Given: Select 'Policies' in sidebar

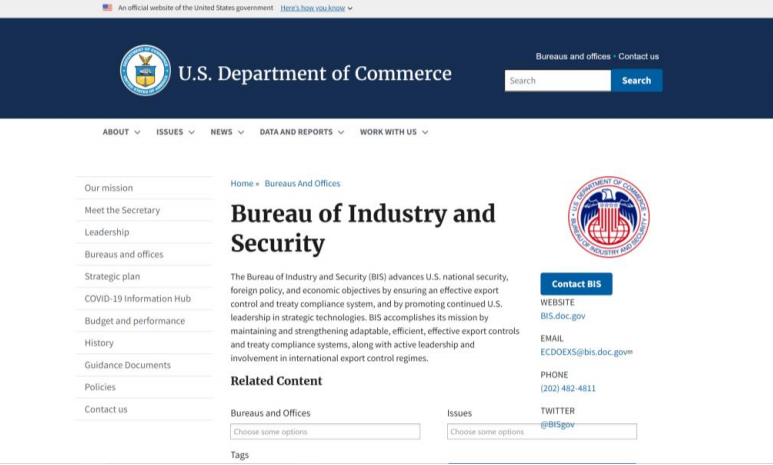Looking at the screenshot, I should [144, 387].
